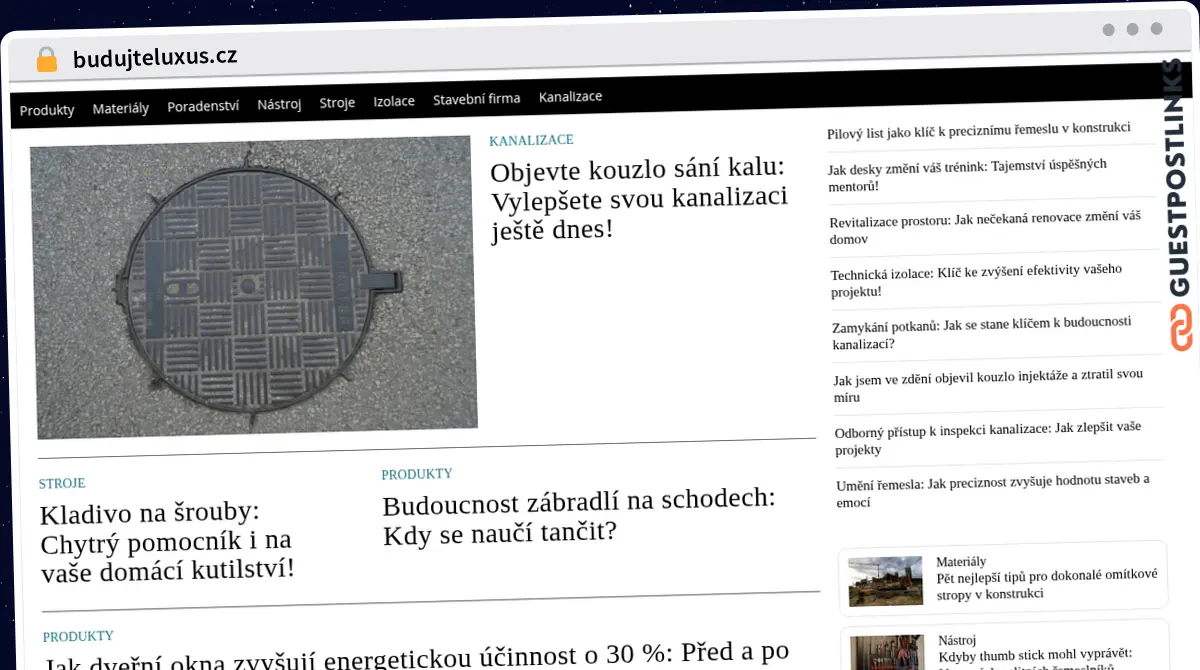1200x670 pixels.
Task: Open sidebar link 'Umění řemesla'
Action: click(x=992, y=490)
